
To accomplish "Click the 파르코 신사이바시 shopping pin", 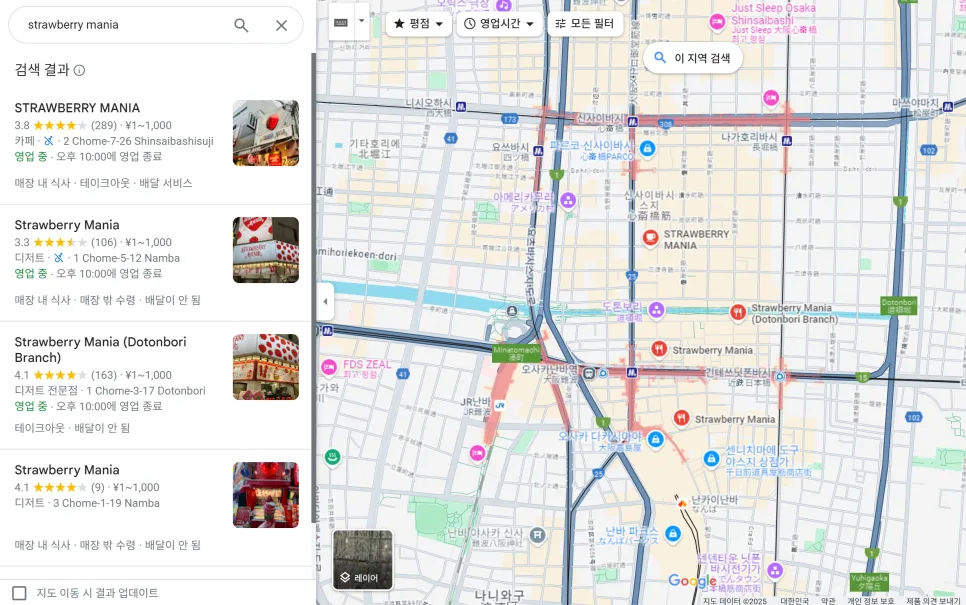I will (647, 148).
